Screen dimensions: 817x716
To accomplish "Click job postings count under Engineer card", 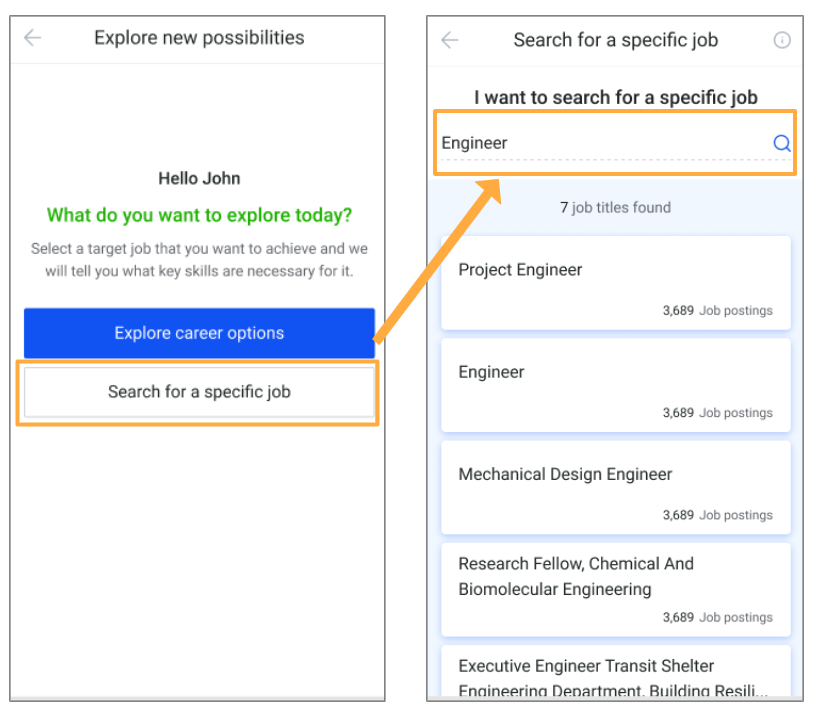I will (717, 413).
